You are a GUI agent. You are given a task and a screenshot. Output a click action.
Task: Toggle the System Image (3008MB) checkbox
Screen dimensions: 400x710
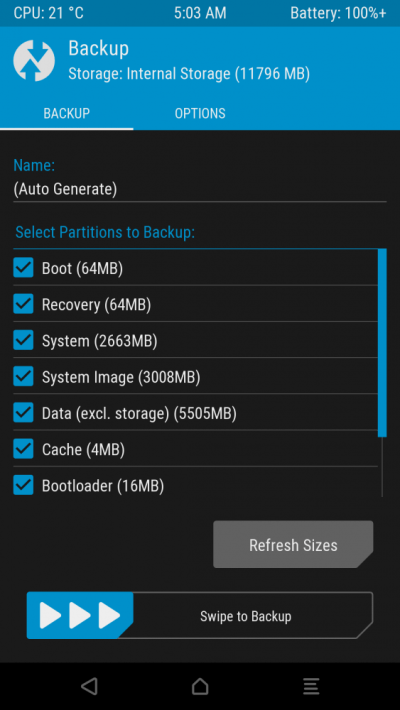[x=23, y=376]
